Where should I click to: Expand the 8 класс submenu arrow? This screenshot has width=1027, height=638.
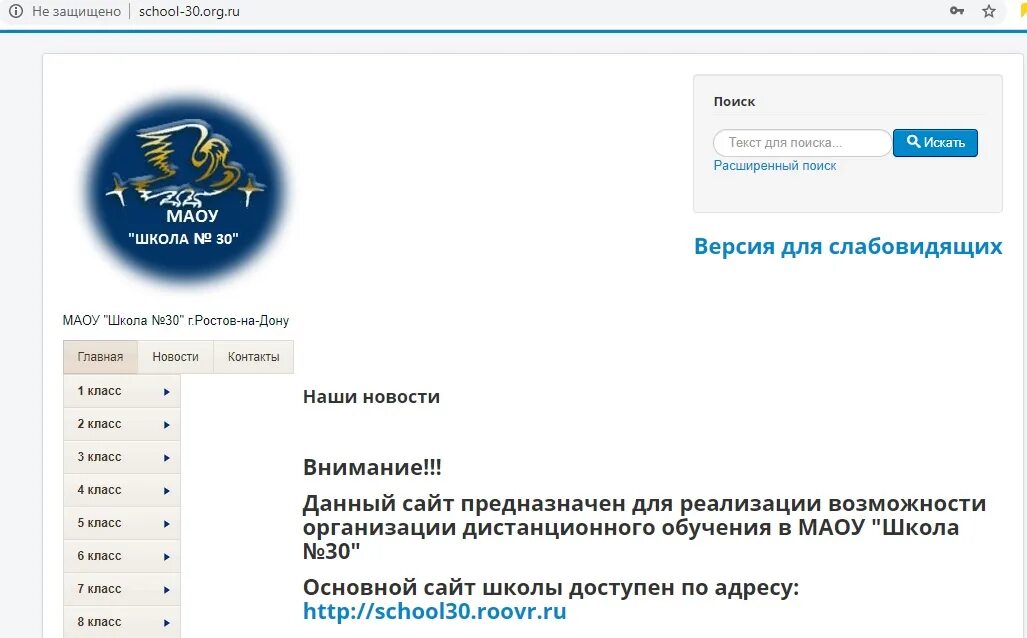click(166, 621)
